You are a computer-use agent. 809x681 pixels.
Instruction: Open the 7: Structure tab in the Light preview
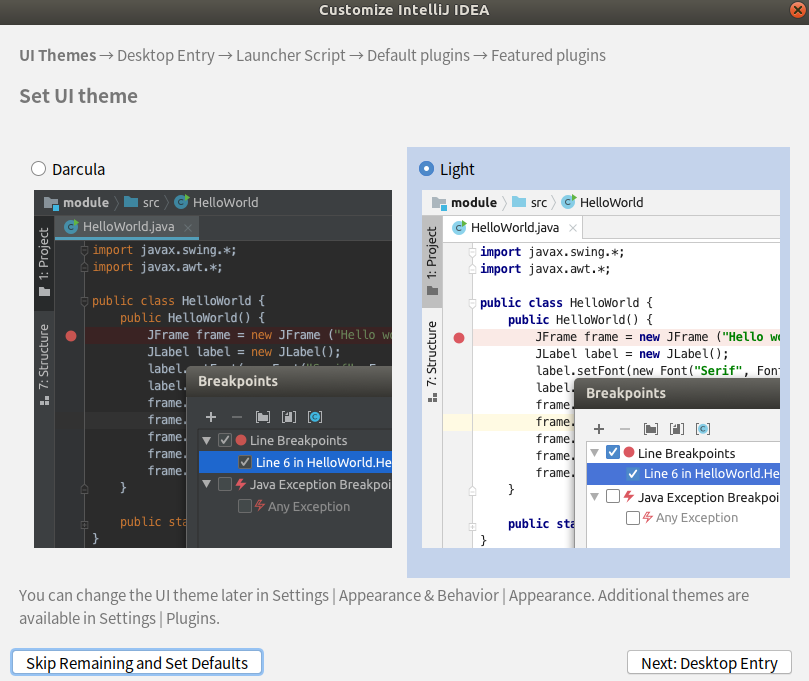click(432, 361)
